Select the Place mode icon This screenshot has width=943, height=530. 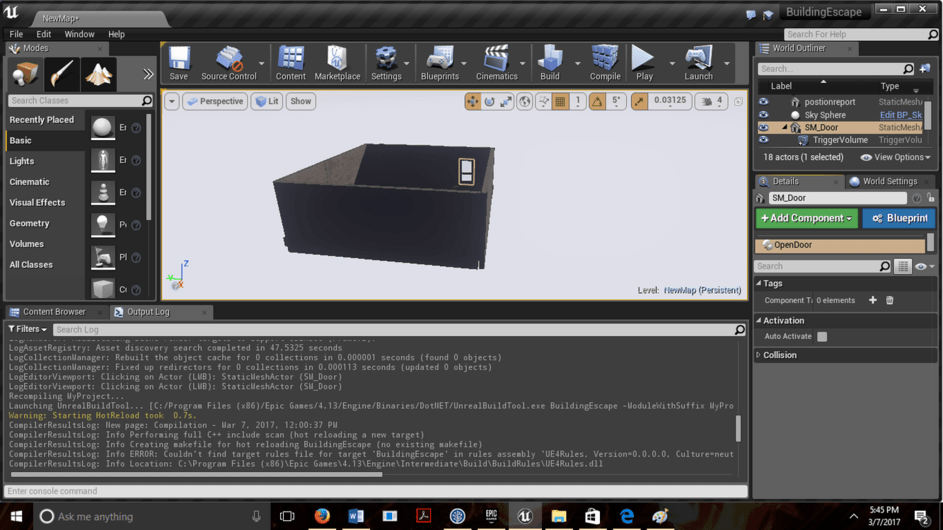click(x=25, y=74)
